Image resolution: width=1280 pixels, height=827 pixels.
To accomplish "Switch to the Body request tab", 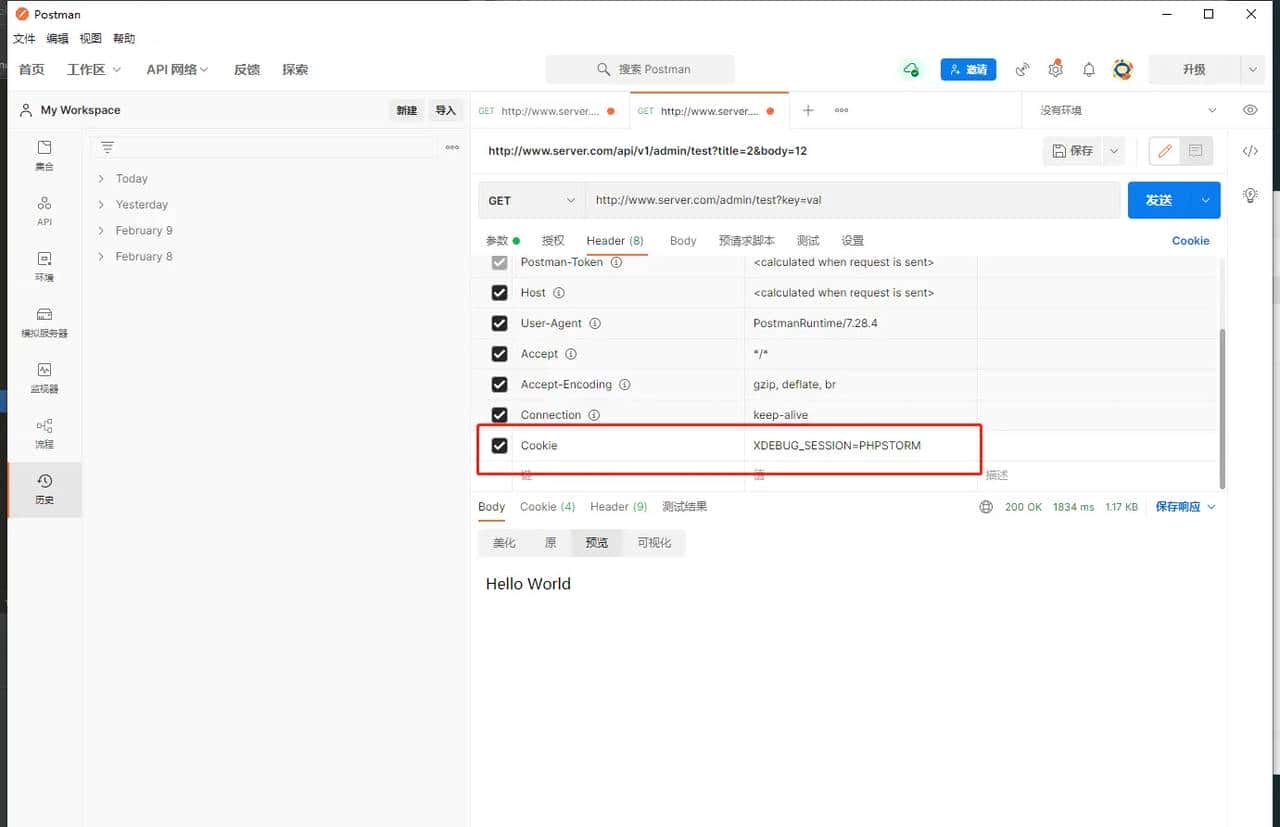I will 683,240.
